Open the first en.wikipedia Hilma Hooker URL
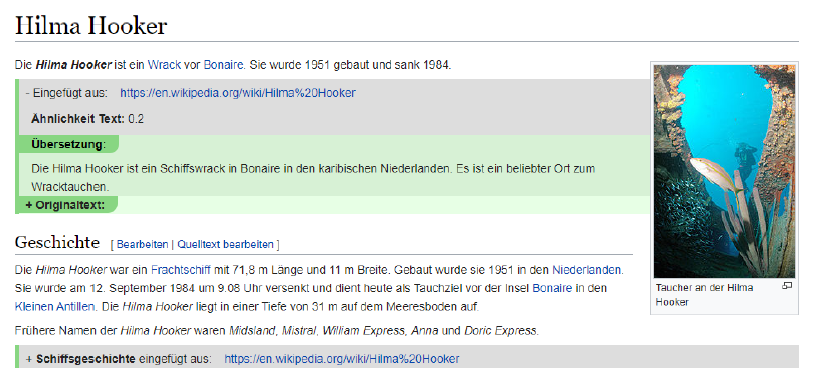814x377 pixels. click(x=238, y=93)
